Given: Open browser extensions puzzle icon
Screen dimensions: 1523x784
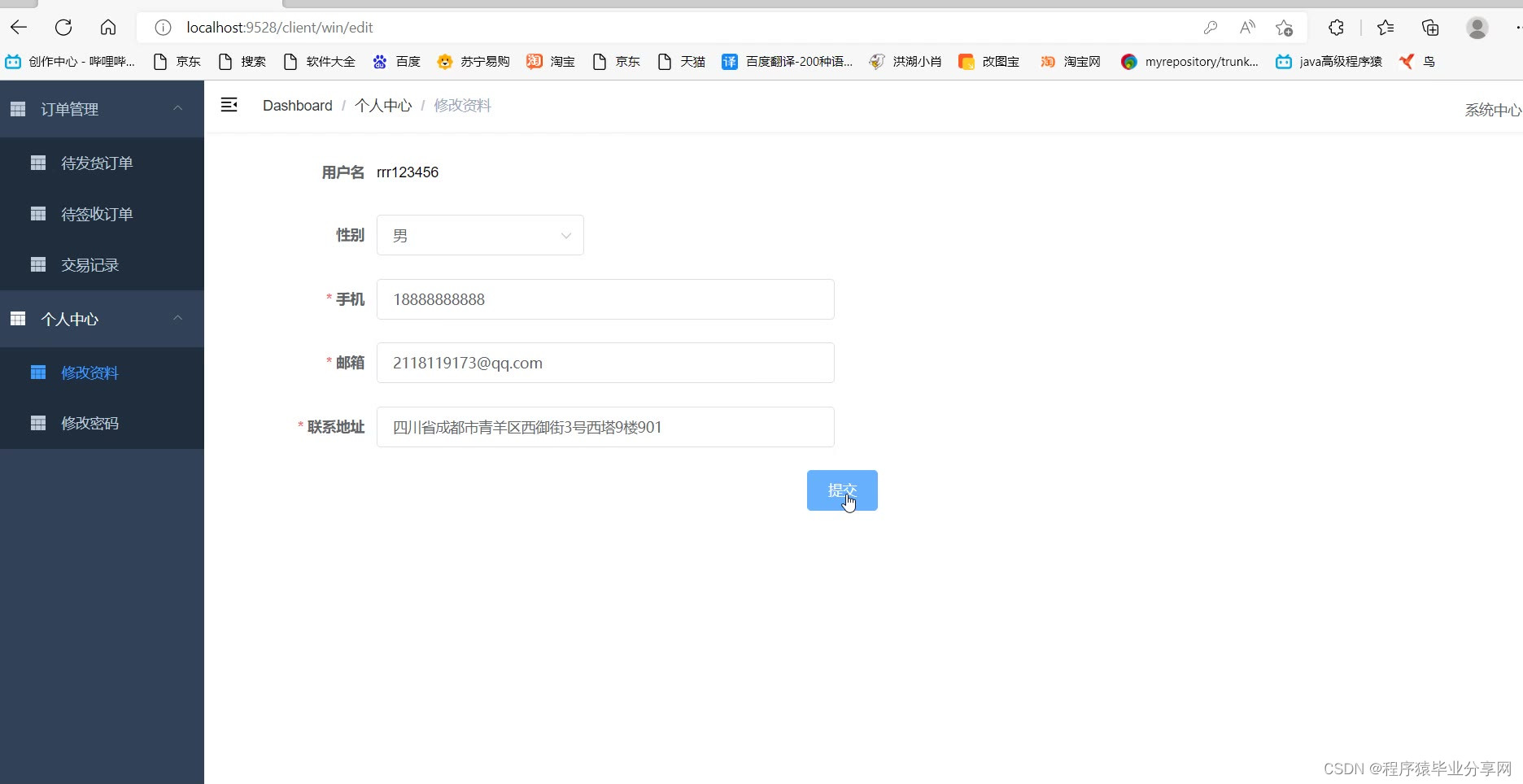Looking at the screenshot, I should (1336, 28).
